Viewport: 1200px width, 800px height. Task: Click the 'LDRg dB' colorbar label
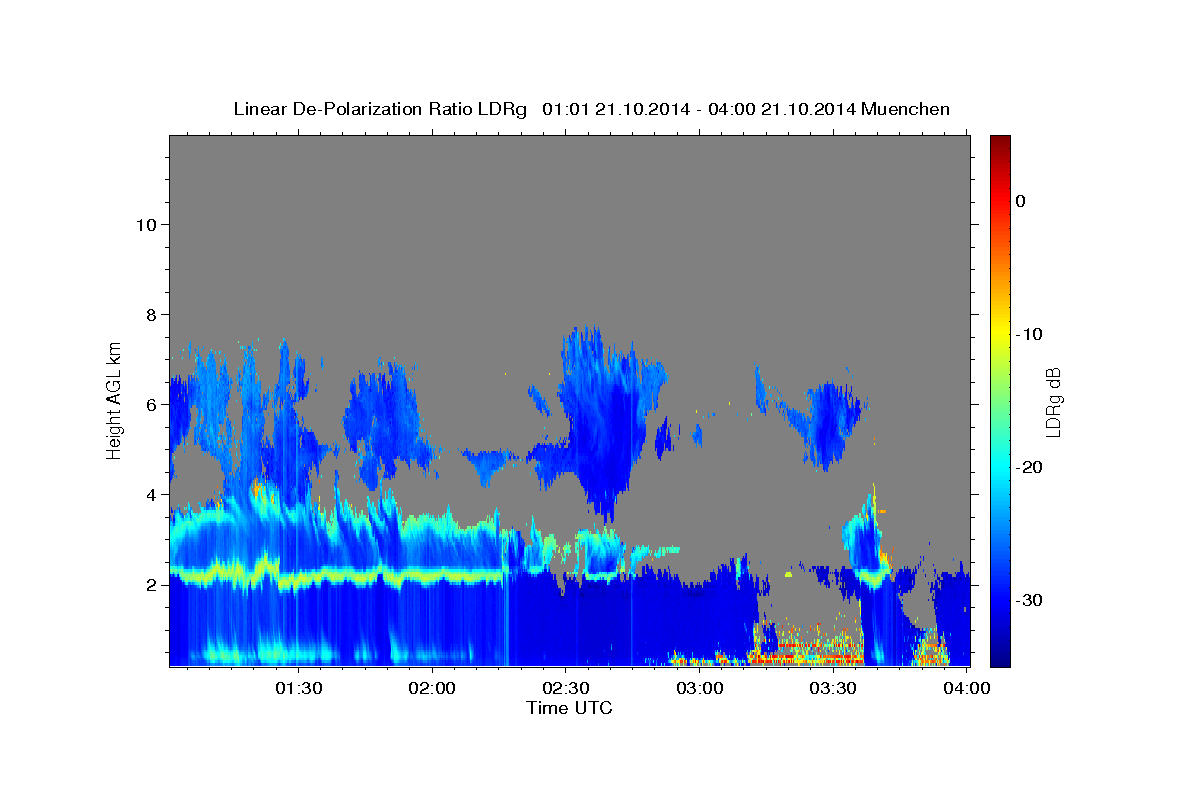coord(1053,402)
